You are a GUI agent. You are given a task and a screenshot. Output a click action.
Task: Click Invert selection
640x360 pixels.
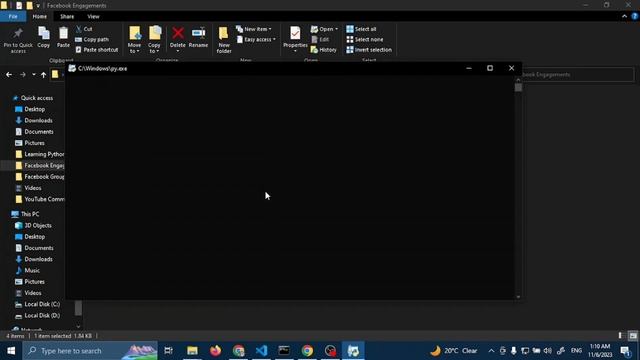coord(369,50)
